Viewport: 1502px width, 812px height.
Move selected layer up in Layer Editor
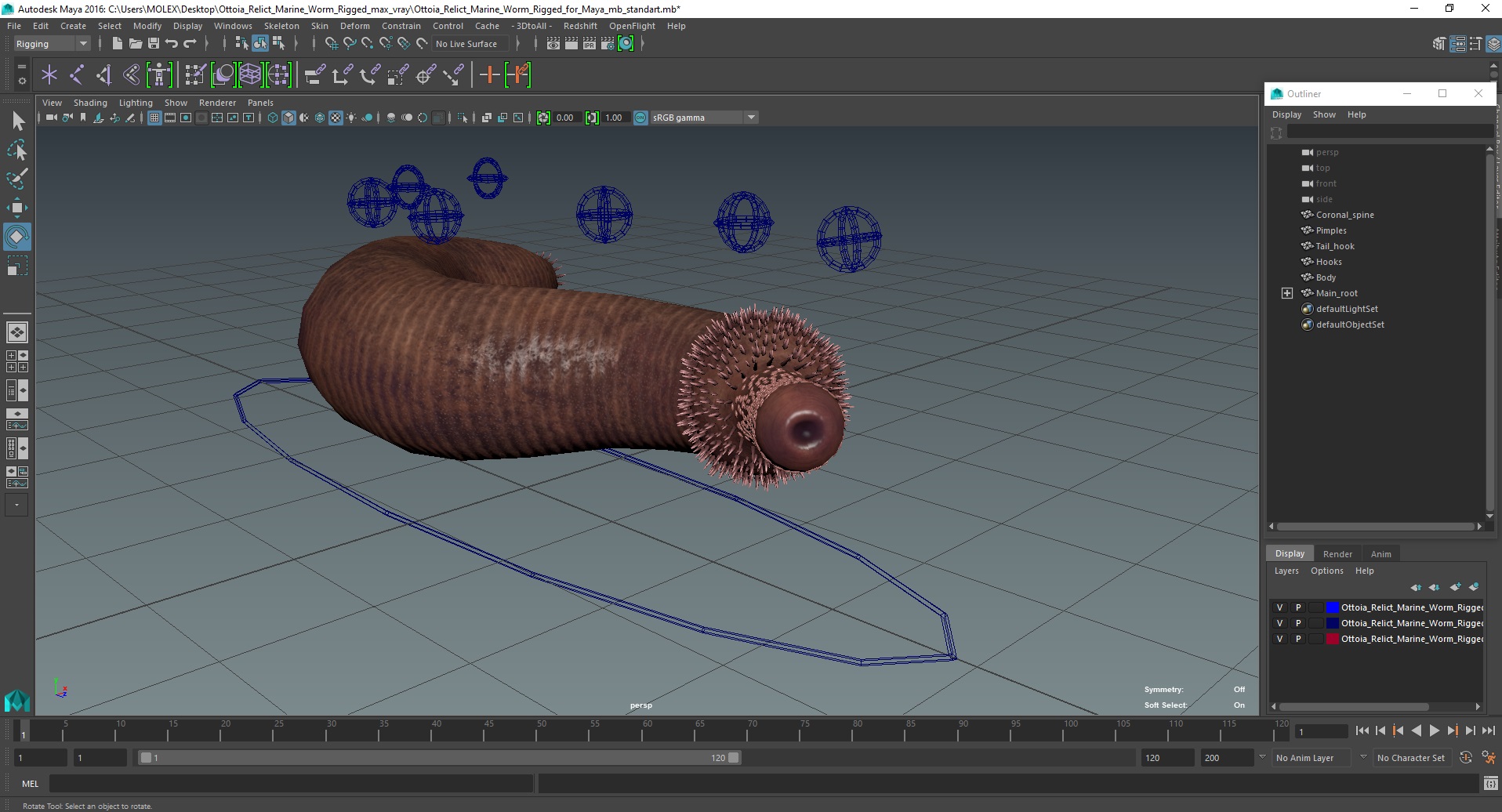coord(1416,587)
